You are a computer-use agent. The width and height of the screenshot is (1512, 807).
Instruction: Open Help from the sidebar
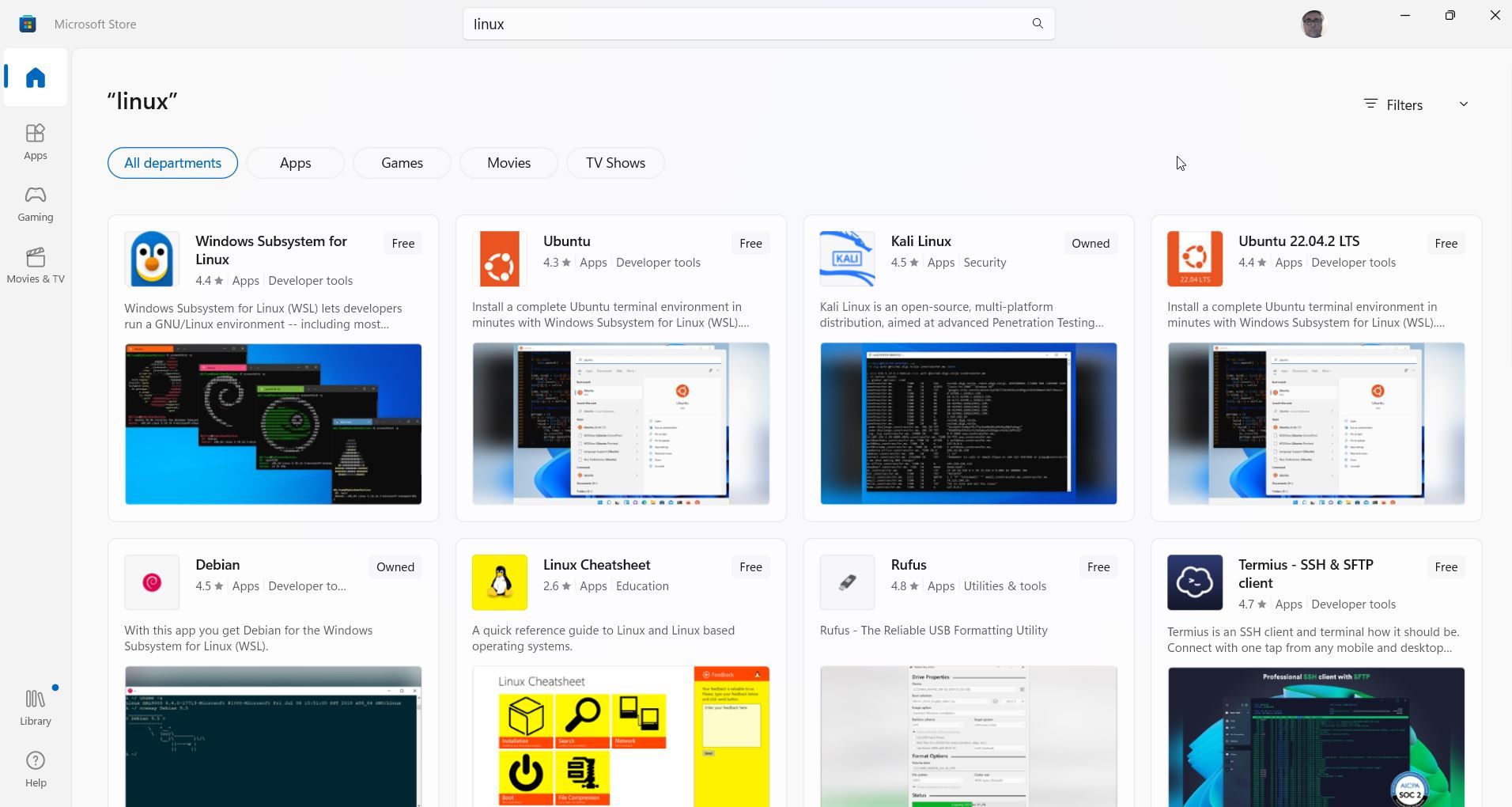coord(36,770)
